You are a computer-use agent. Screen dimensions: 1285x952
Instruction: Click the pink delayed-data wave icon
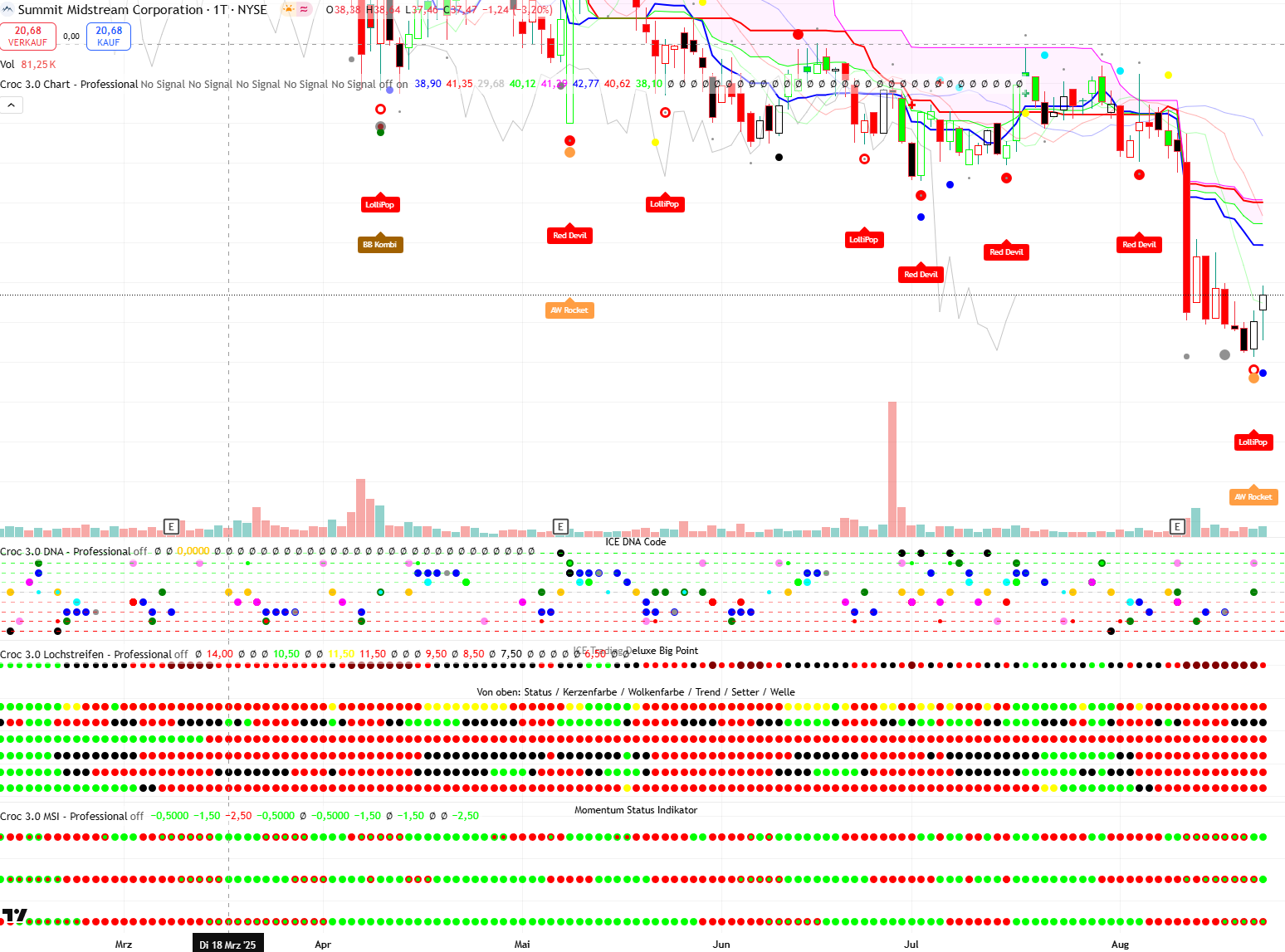305,9
